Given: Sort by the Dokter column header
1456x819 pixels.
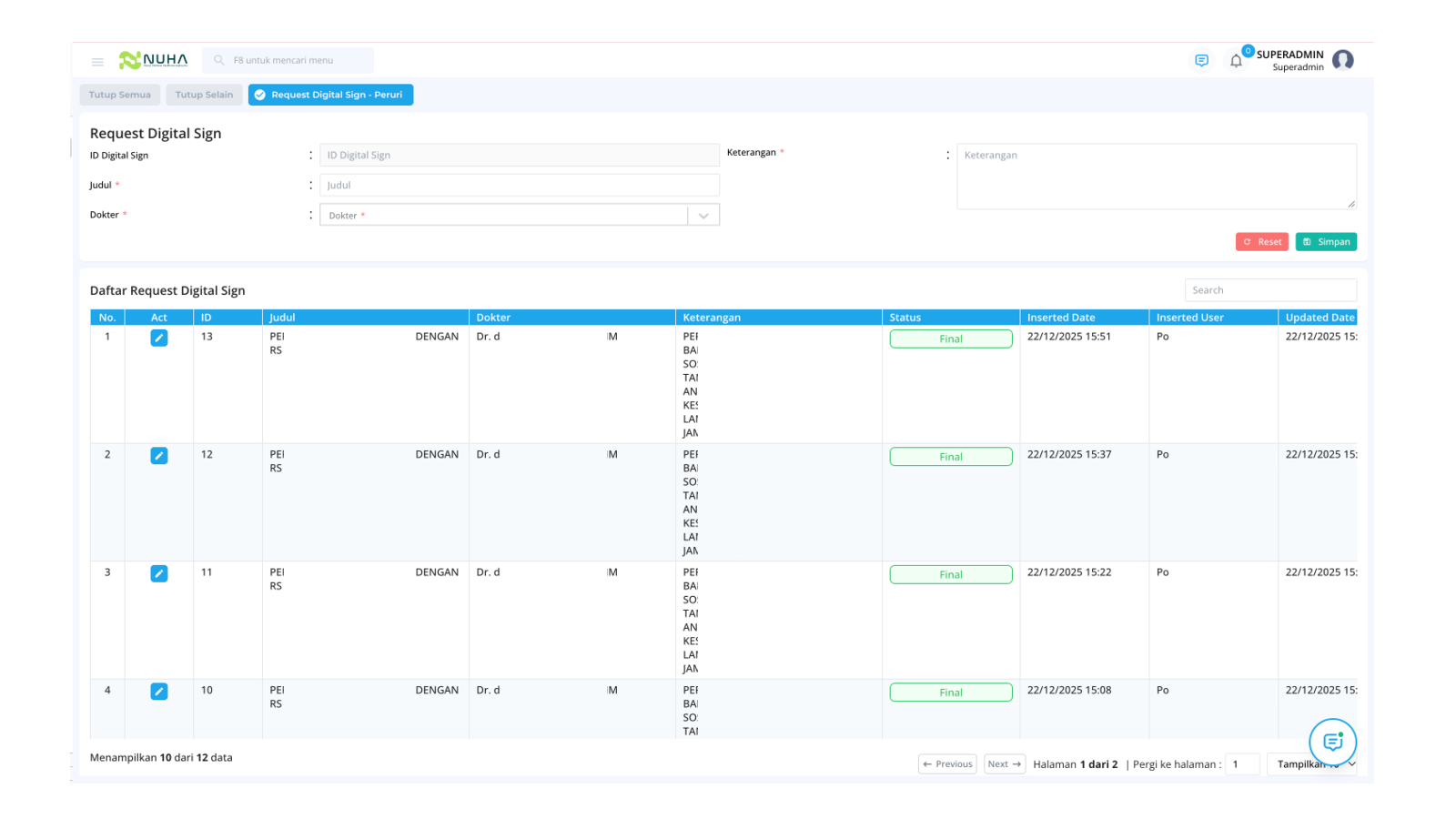Looking at the screenshot, I should [572, 318].
